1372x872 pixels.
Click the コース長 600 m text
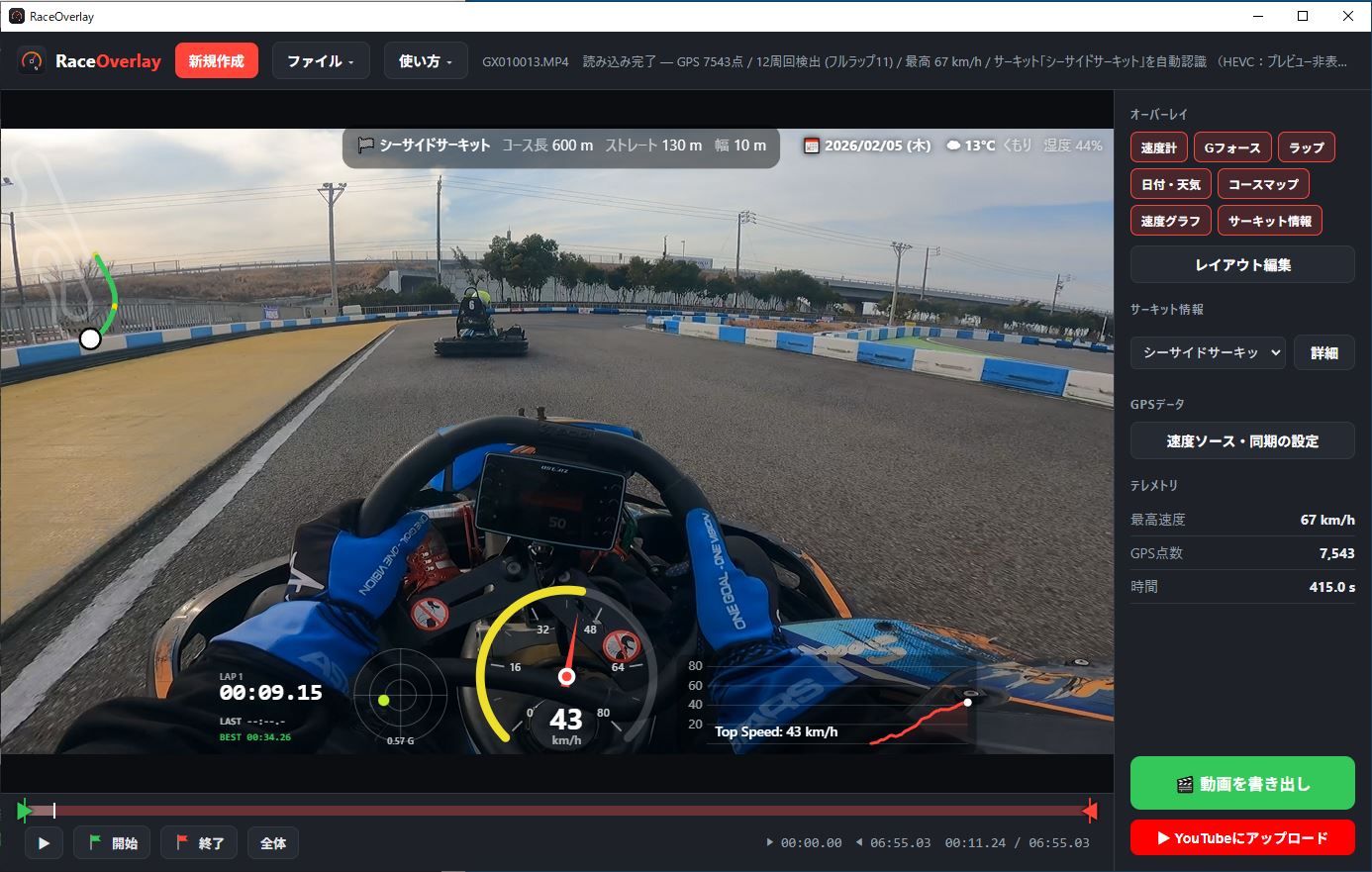547,145
